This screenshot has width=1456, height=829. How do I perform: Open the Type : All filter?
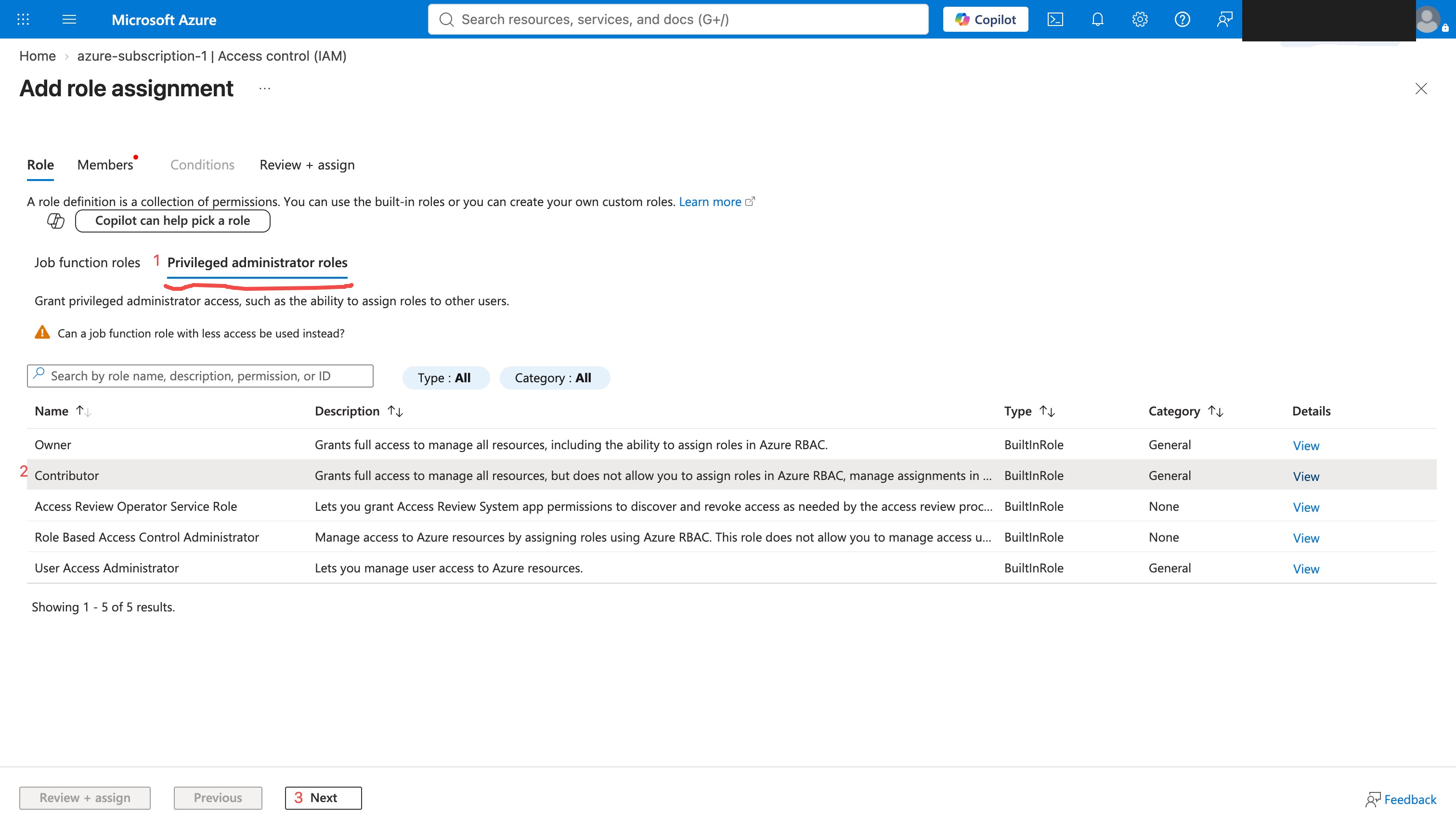(445, 377)
